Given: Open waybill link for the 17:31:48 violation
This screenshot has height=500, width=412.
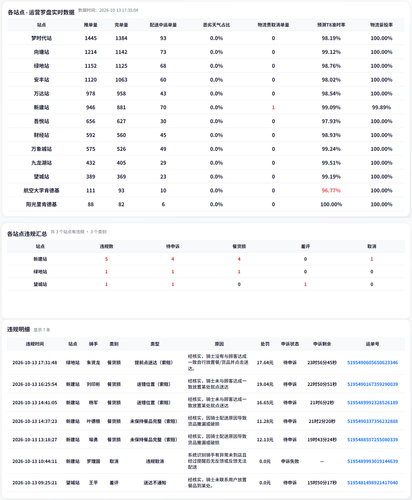Looking at the screenshot, I should (372, 362).
